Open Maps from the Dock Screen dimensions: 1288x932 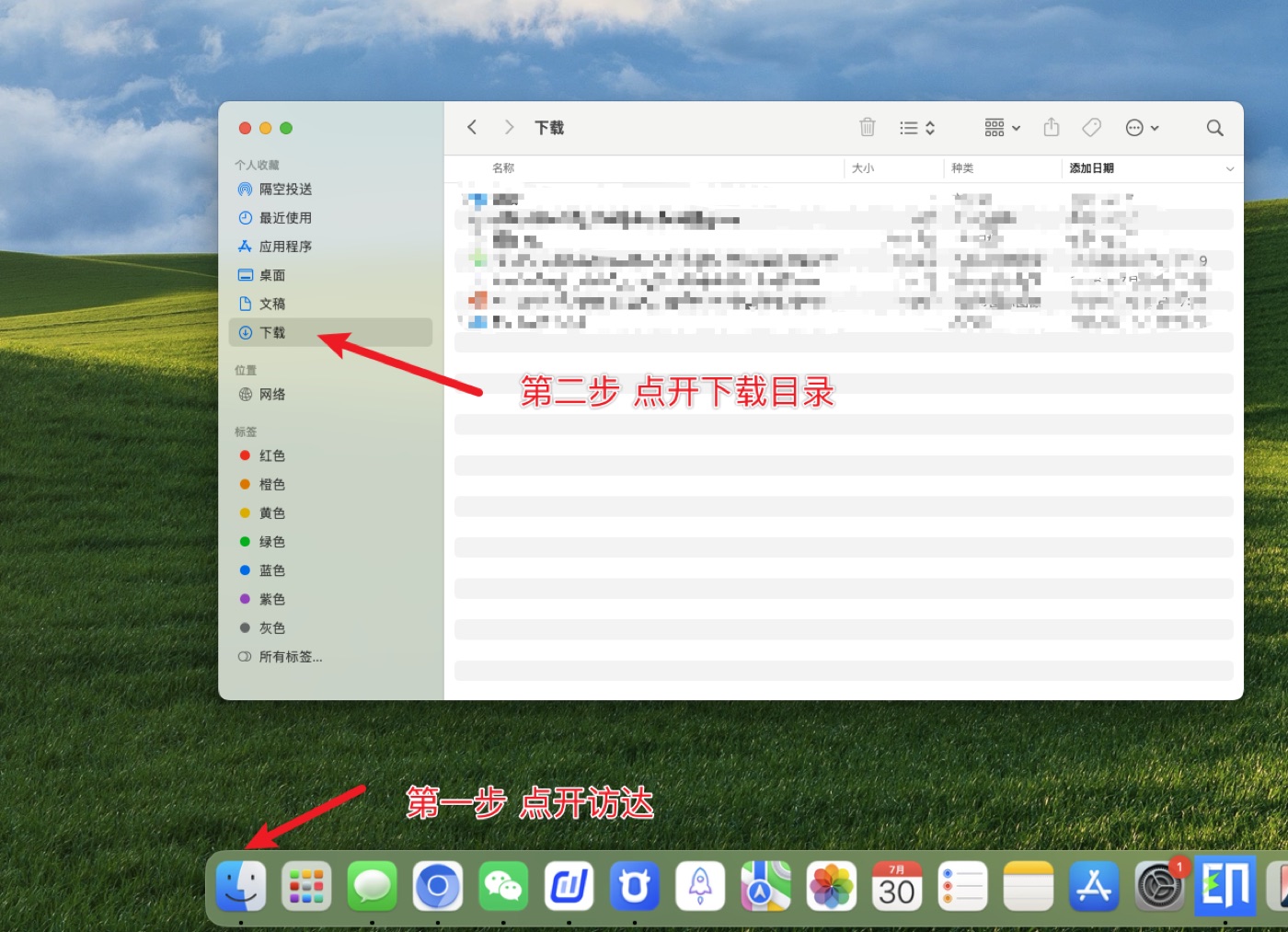click(765, 886)
